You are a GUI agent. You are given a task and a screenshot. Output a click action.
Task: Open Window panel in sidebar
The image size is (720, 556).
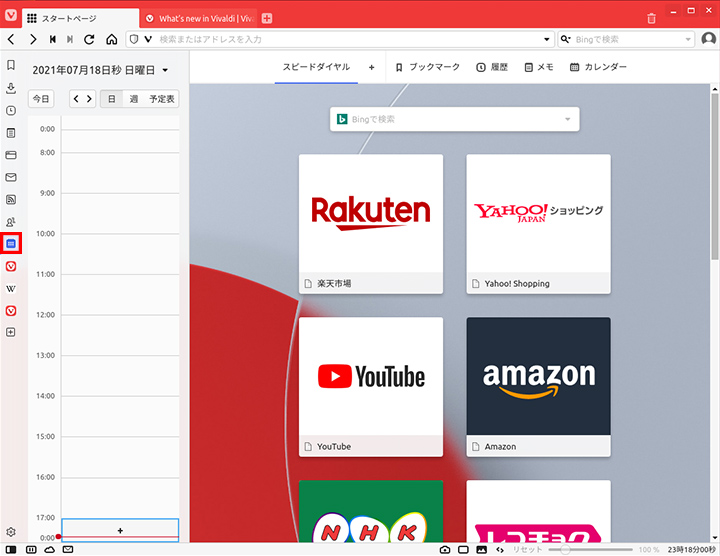pyautogui.click(x=11, y=155)
